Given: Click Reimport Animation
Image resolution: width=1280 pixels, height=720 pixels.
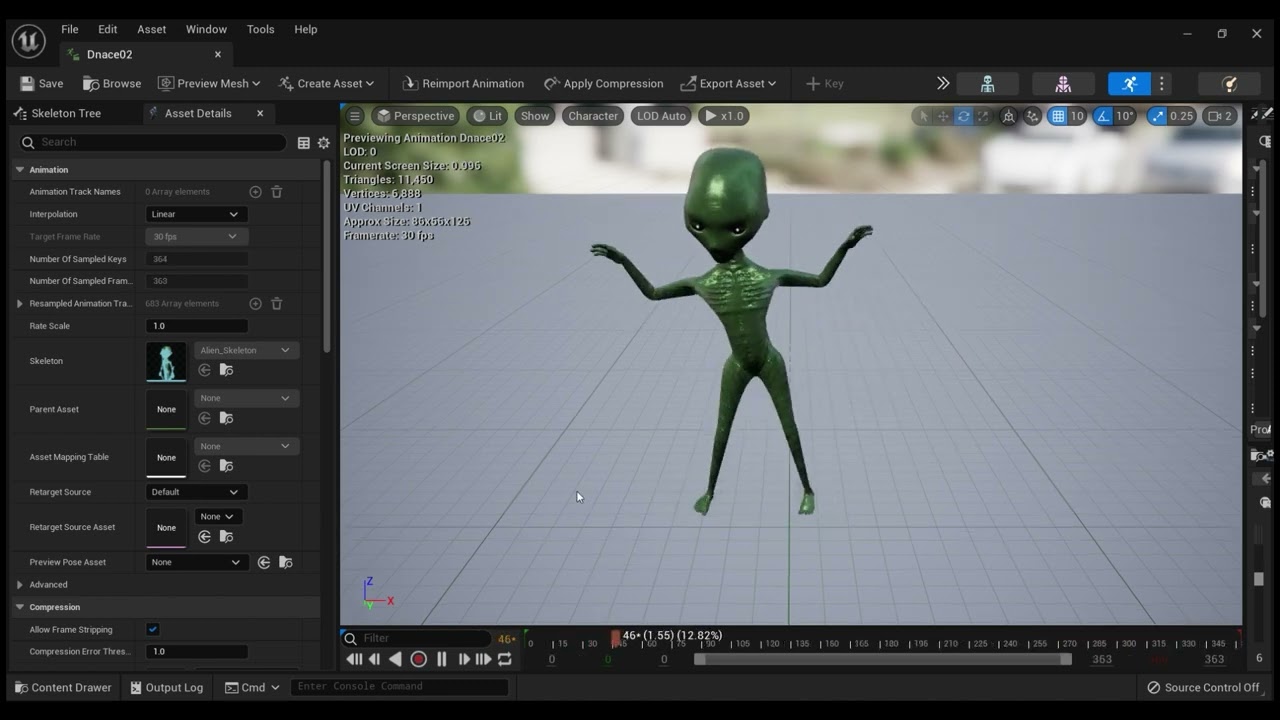Looking at the screenshot, I should click(x=463, y=84).
